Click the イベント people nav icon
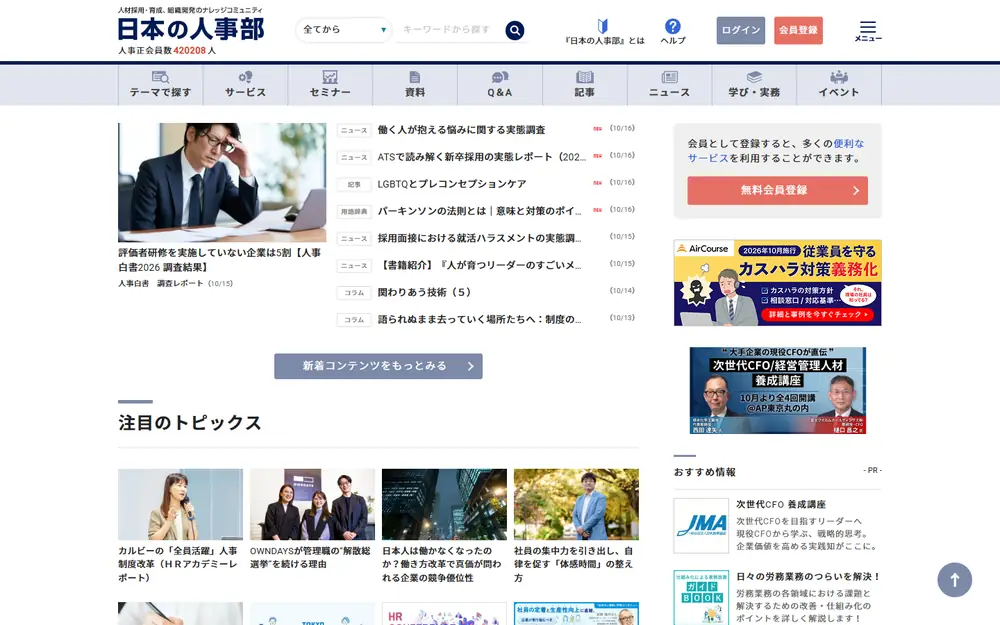 click(839, 77)
